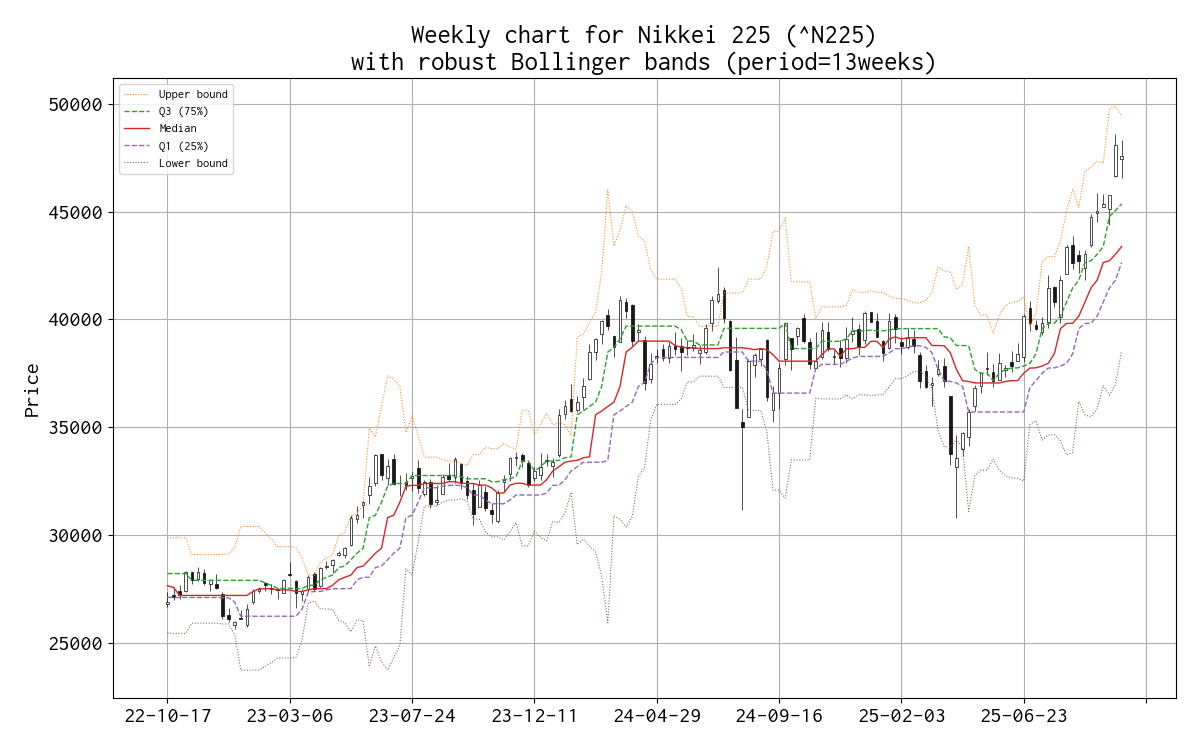Click the 24-04-29 date label

[657, 717]
